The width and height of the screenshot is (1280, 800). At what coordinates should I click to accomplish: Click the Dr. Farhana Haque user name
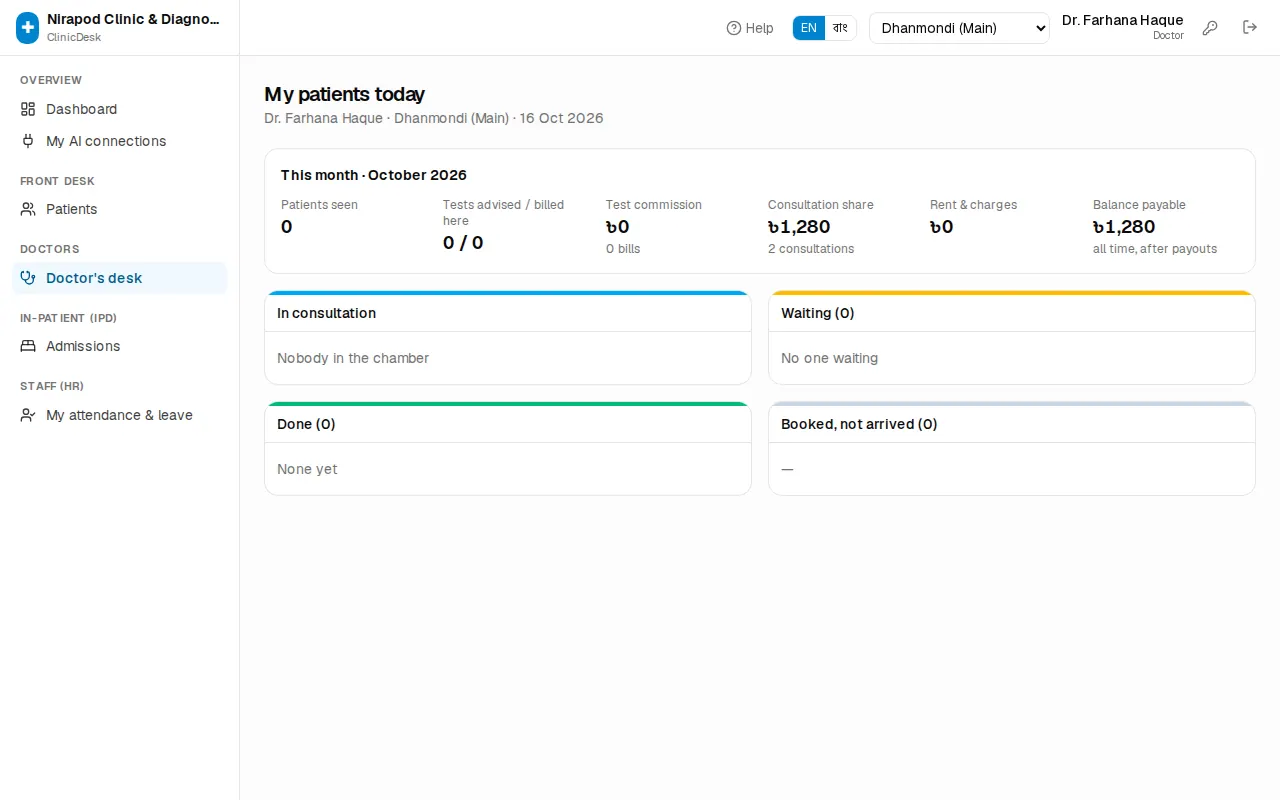(x=1122, y=20)
